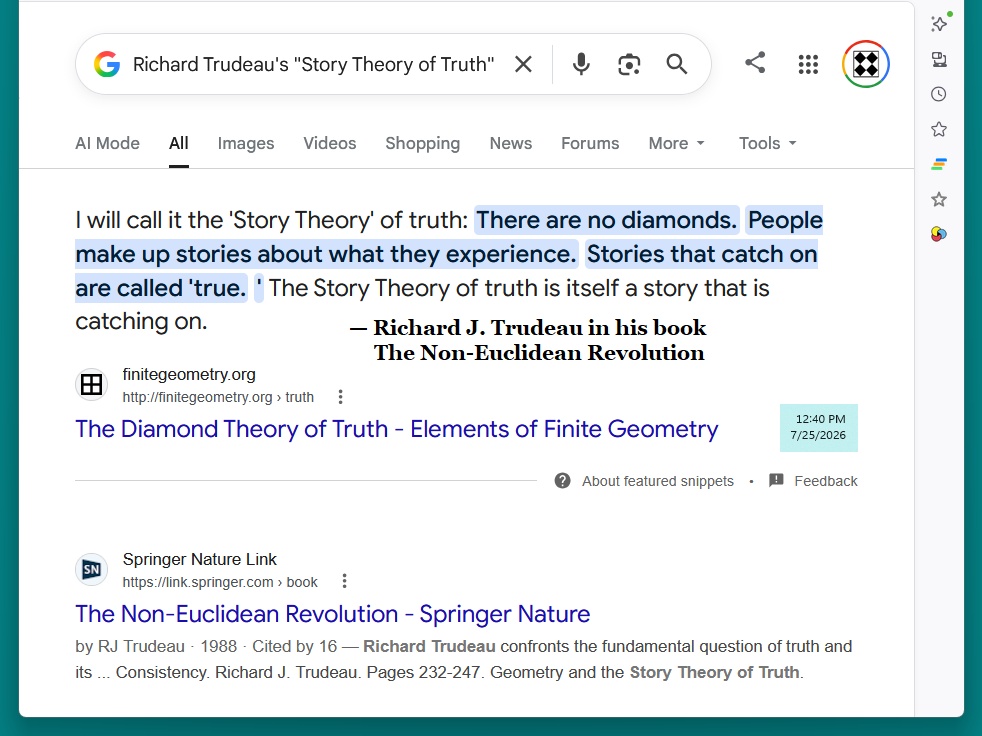Click the upper star icon in sidebar

[939, 129]
